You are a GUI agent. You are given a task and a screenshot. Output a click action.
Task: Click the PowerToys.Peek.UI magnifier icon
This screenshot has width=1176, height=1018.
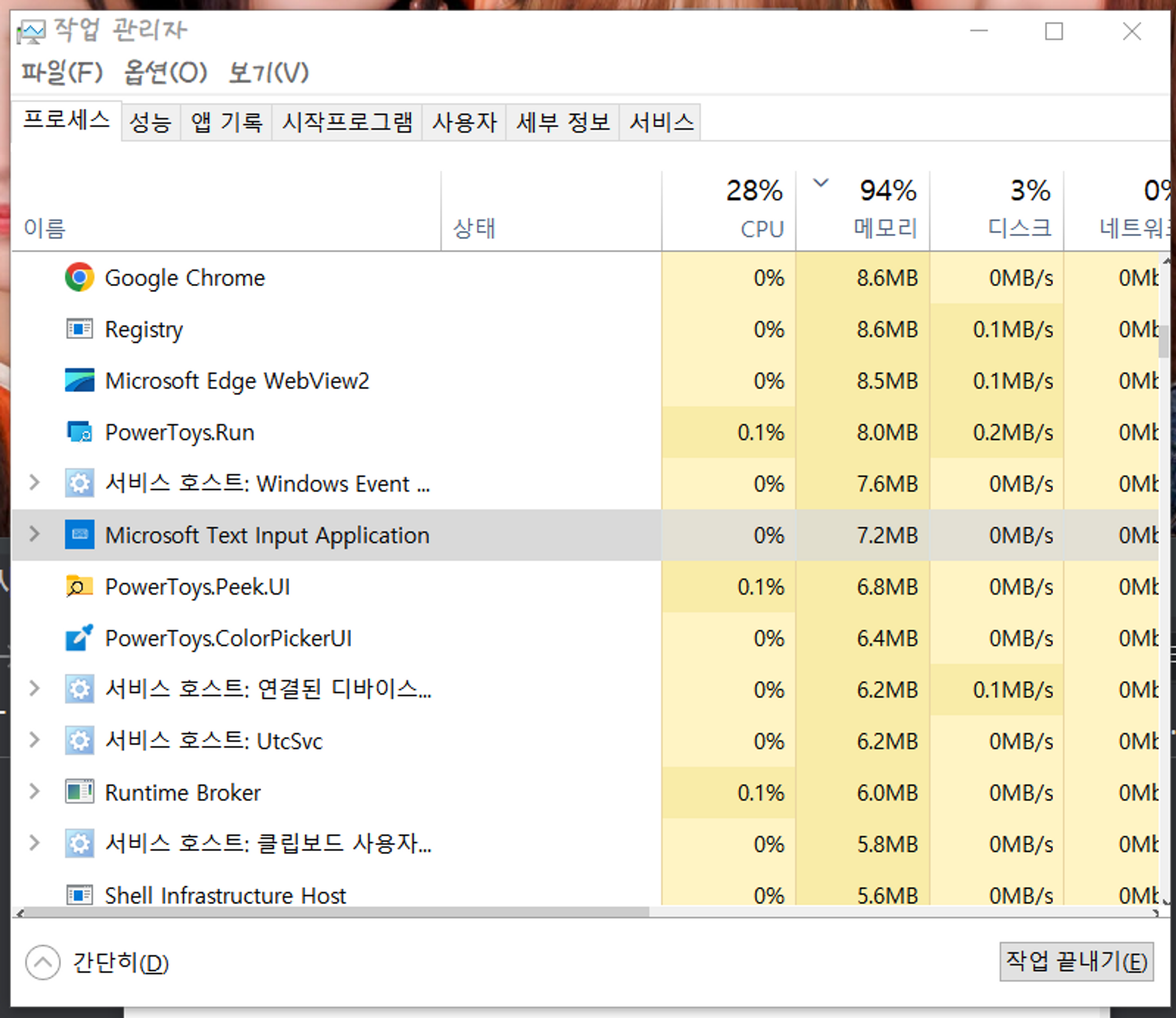point(78,586)
